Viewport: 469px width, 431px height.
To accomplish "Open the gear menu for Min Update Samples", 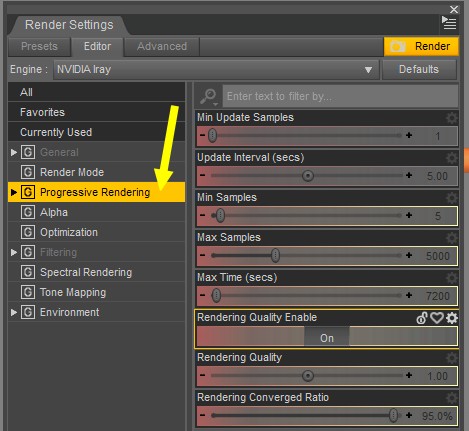I will click(452, 118).
